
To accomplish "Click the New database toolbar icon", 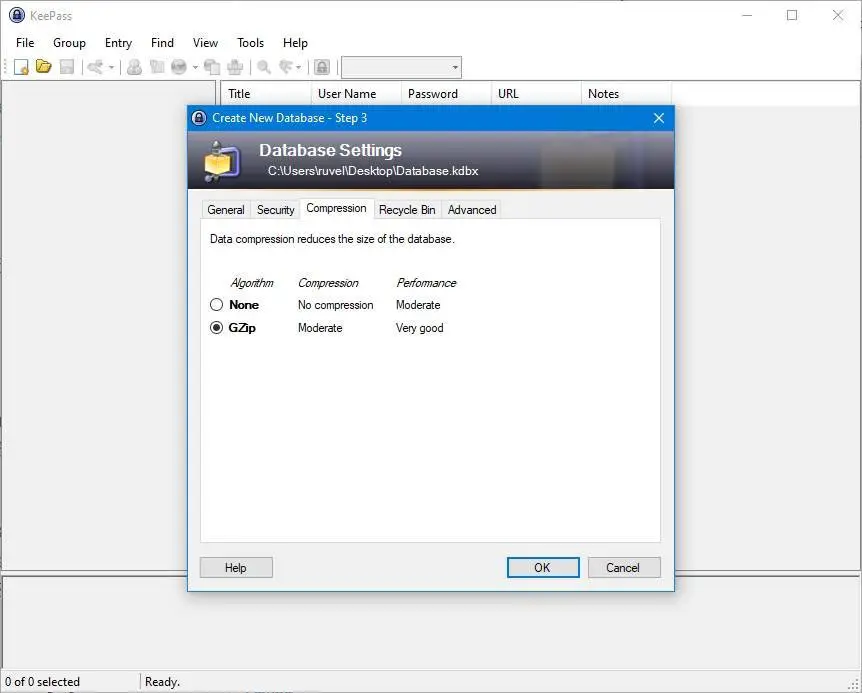I will [x=21, y=67].
